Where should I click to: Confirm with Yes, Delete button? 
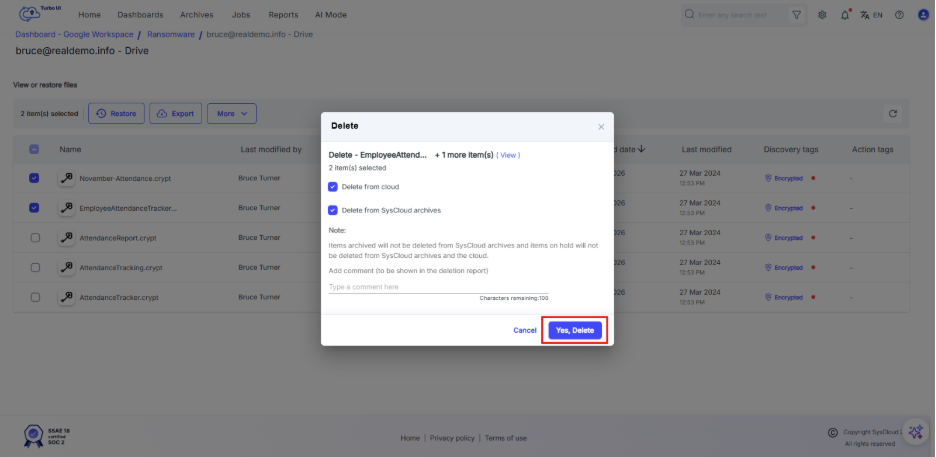point(575,330)
